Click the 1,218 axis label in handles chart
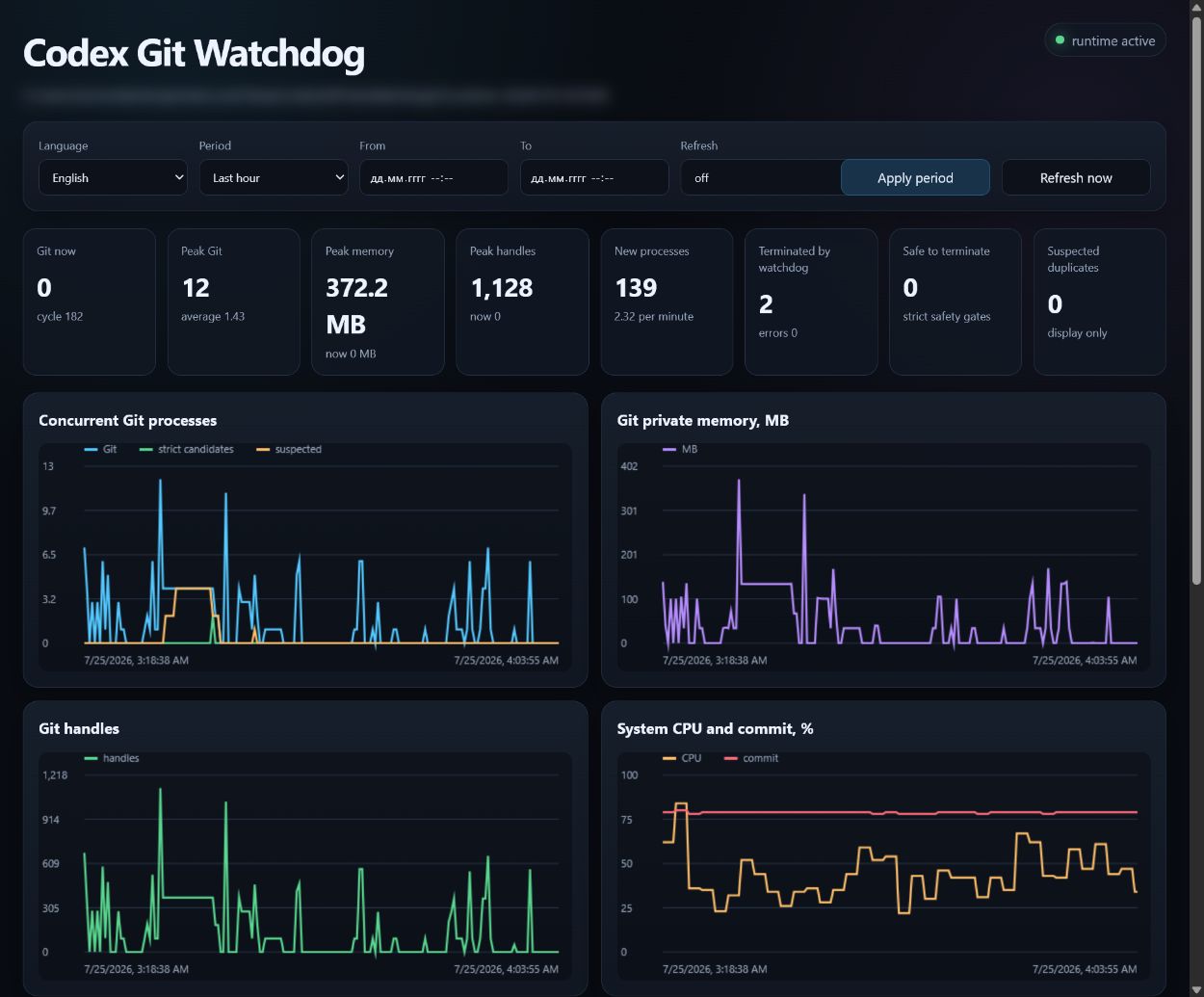The height and width of the screenshot is (997, 1204). click(x=55, y=775)
